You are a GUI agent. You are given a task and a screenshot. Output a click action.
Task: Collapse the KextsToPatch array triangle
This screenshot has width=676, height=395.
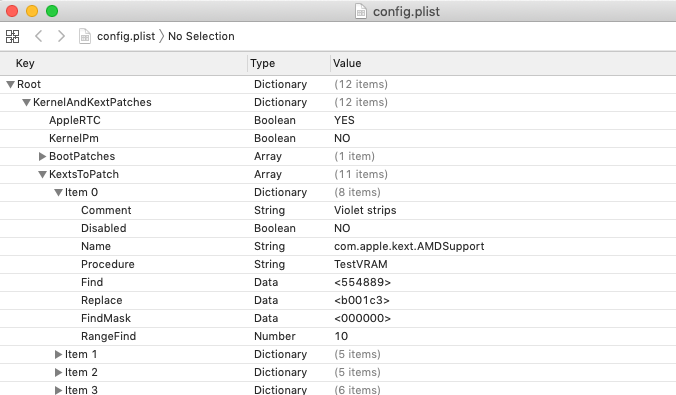(42, 175)
